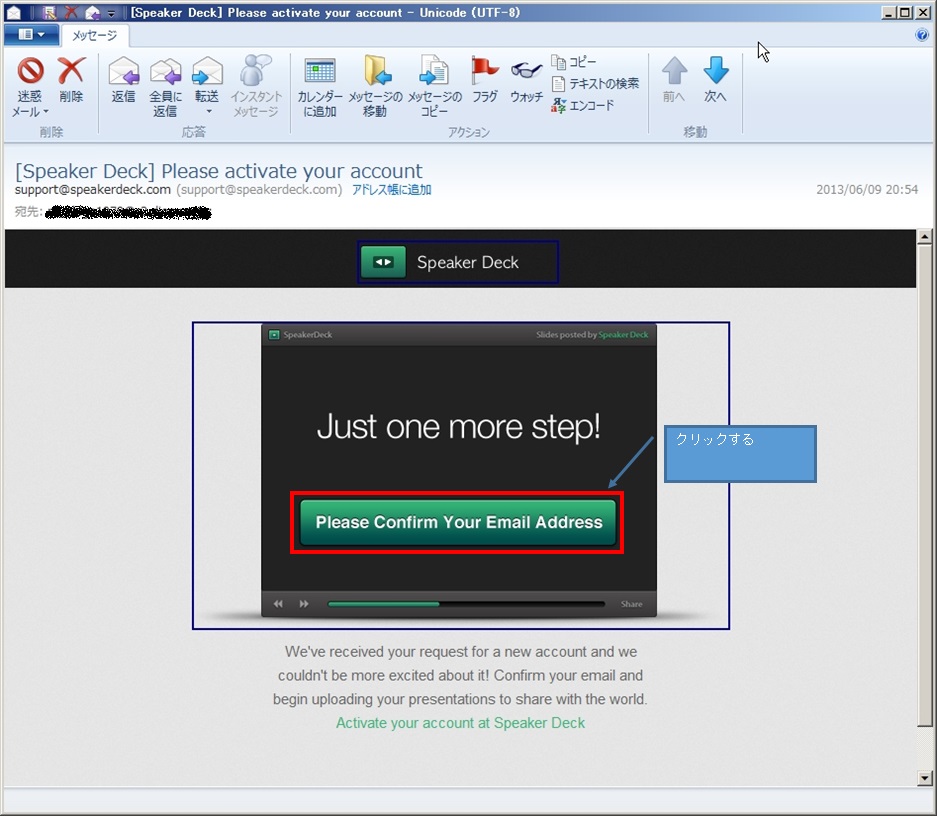Click the reply envelope in quick access toolbar
This screenshot has height=816, width=937.
pos(92,13)
